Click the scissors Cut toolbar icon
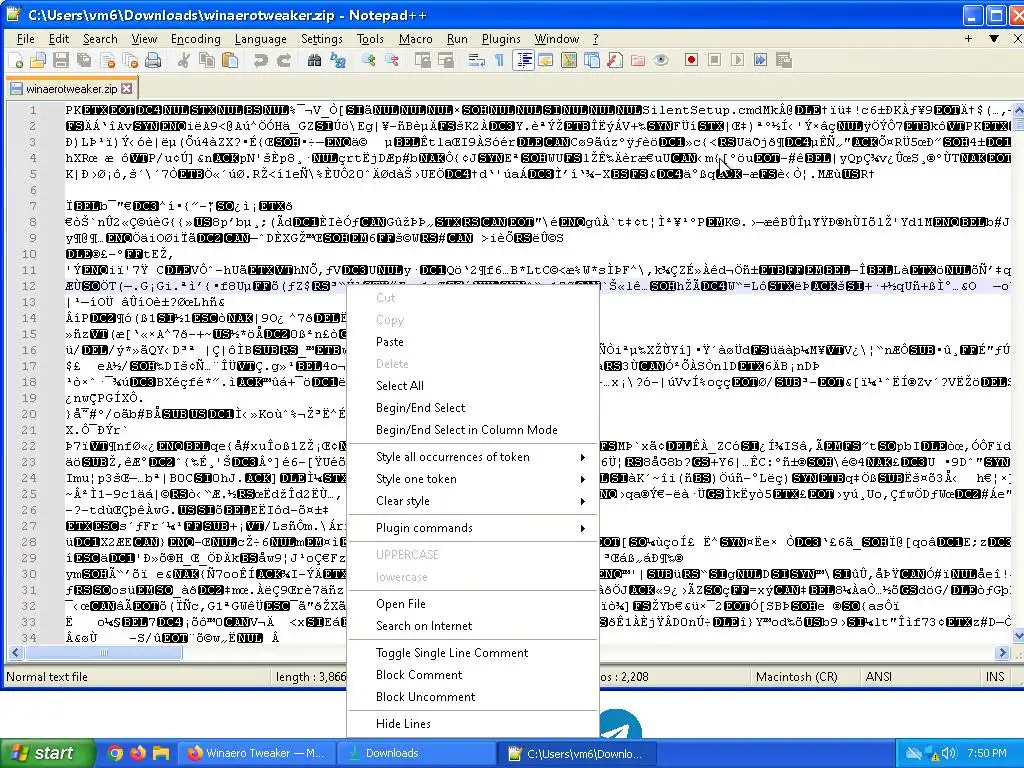Image resolution: width=1024 pixels, height=768 pixels. coord(184,61)
